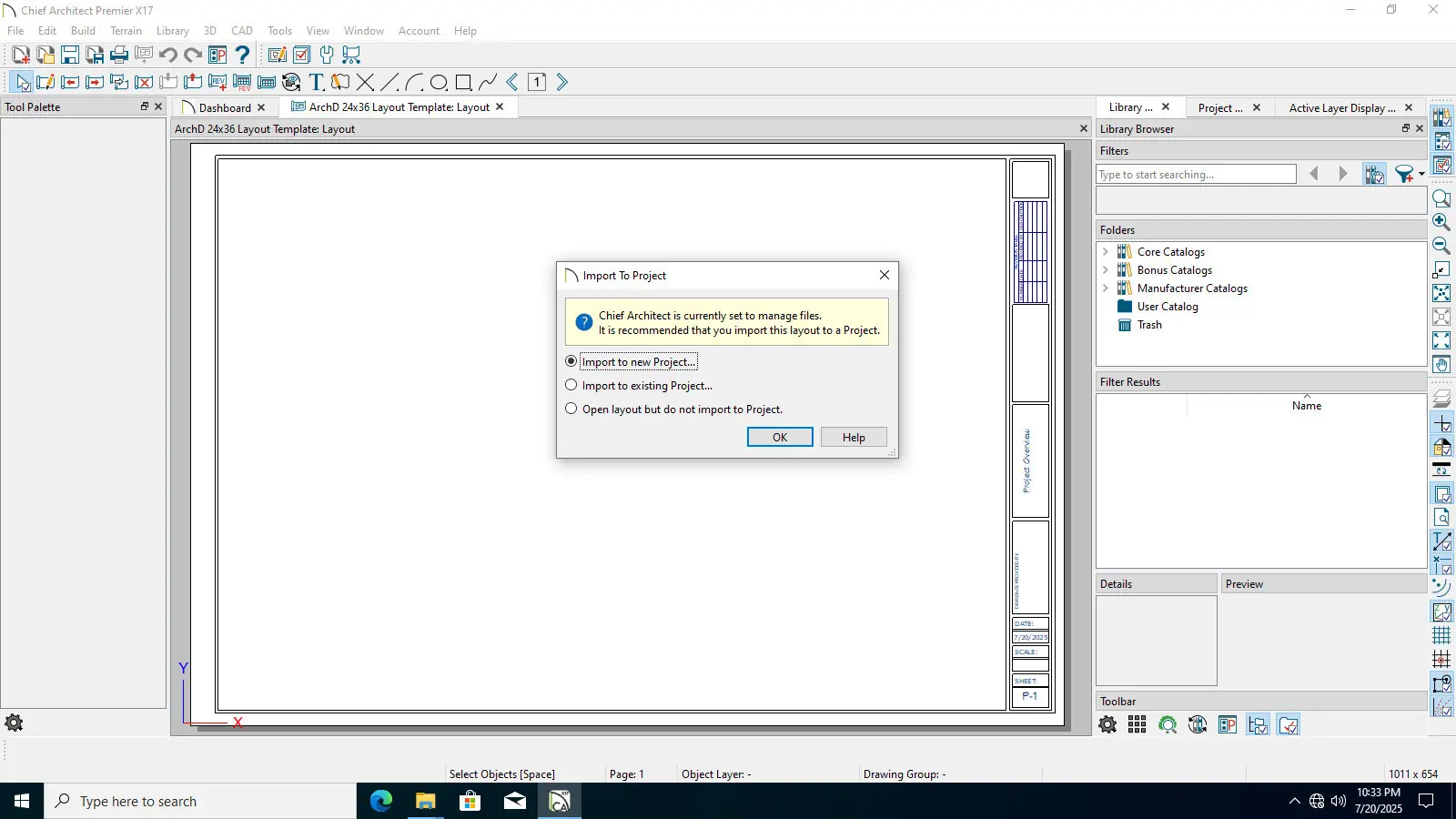The height and width of the screenshot is (819, 1456).
Task: Click the Delete Page icon with red X
Action: (x=144, y=83)
